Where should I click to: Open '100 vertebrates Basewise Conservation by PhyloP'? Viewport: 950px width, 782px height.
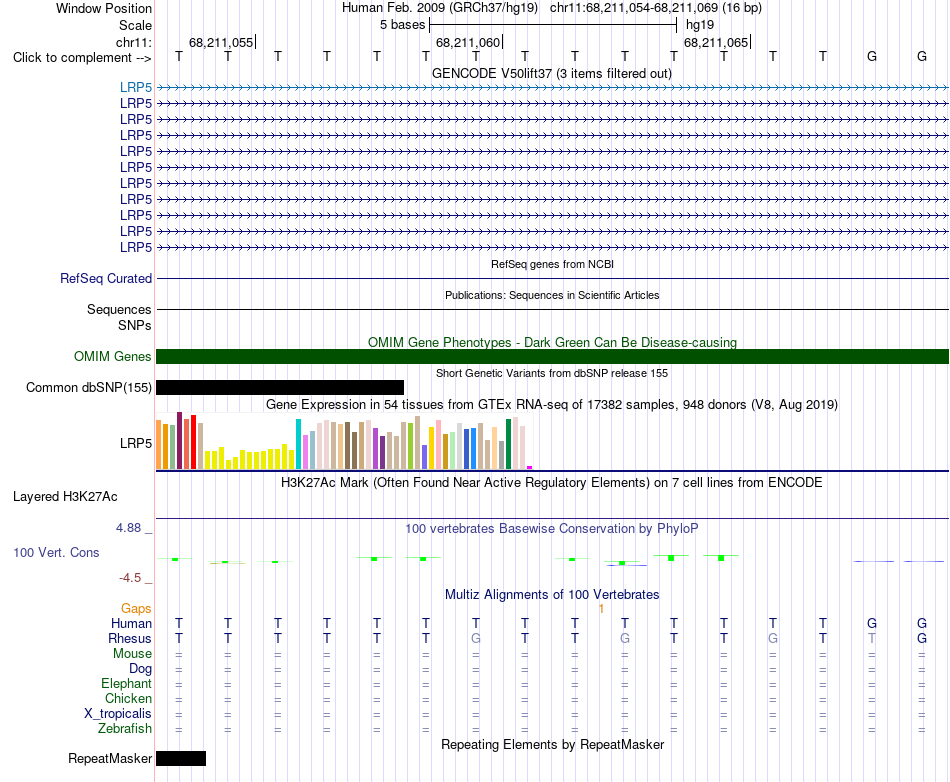coord(552,529)
